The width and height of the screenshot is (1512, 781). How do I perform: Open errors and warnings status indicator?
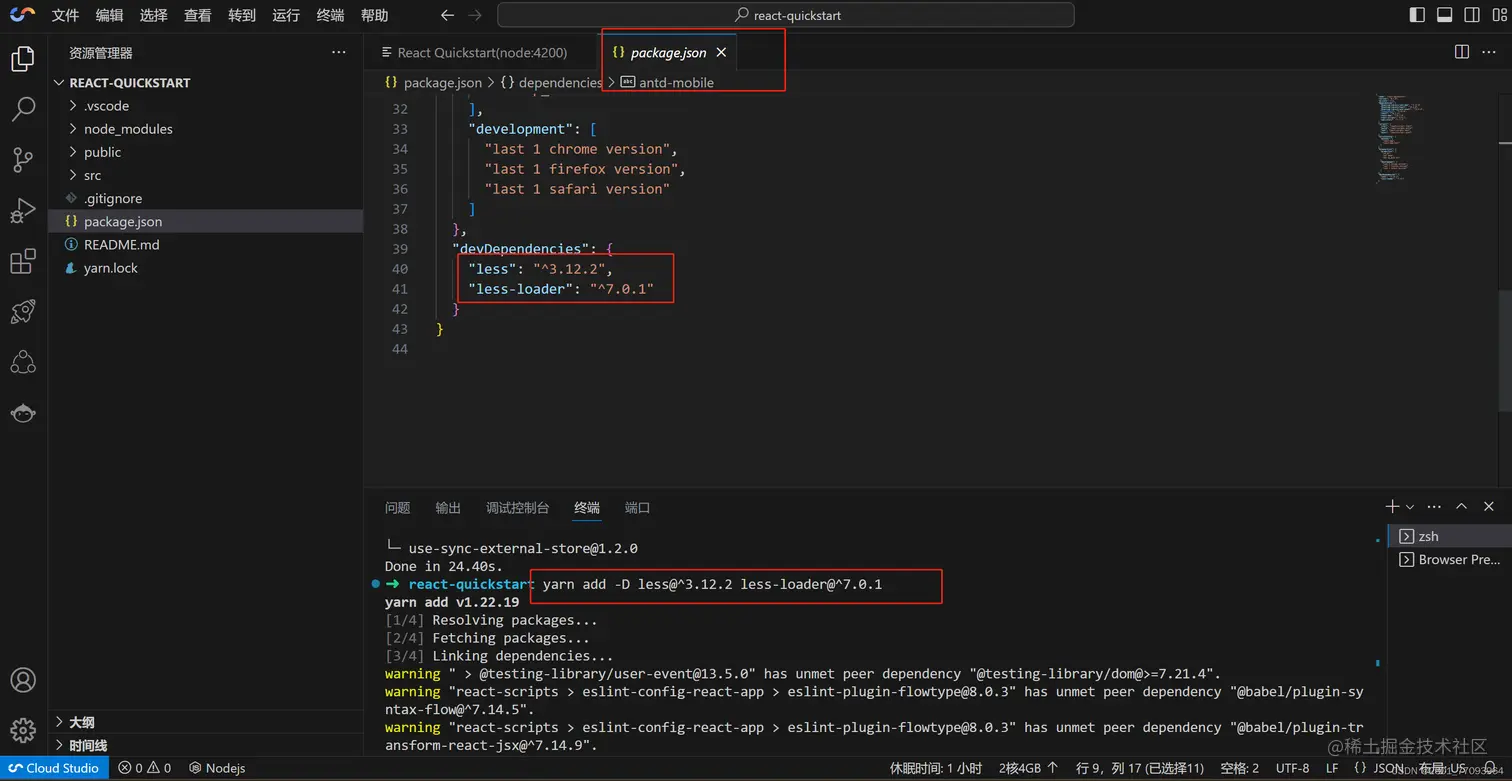(x=145, y=768)
